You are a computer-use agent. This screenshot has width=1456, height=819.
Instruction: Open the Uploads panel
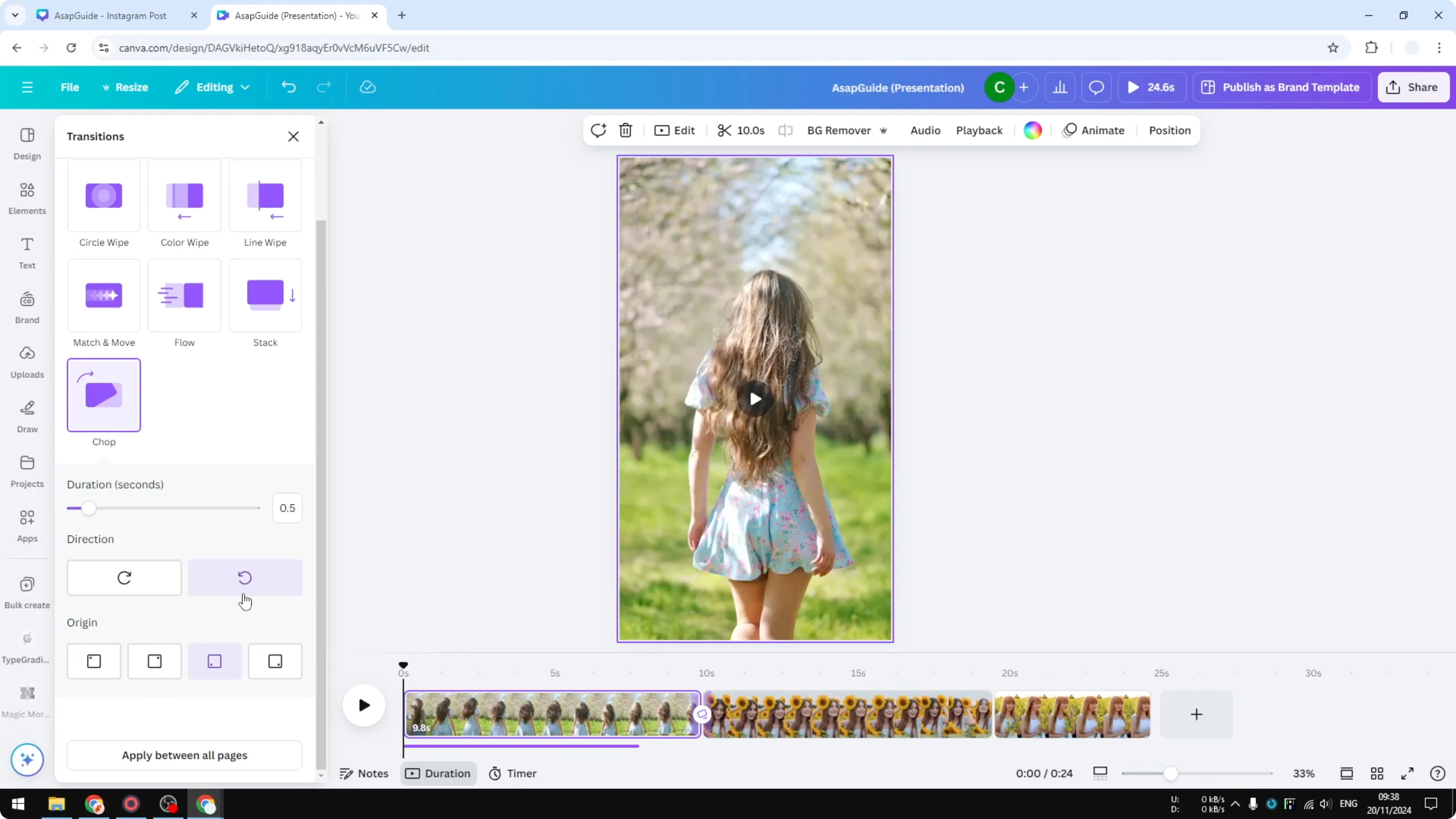click(x=27, y=362)
